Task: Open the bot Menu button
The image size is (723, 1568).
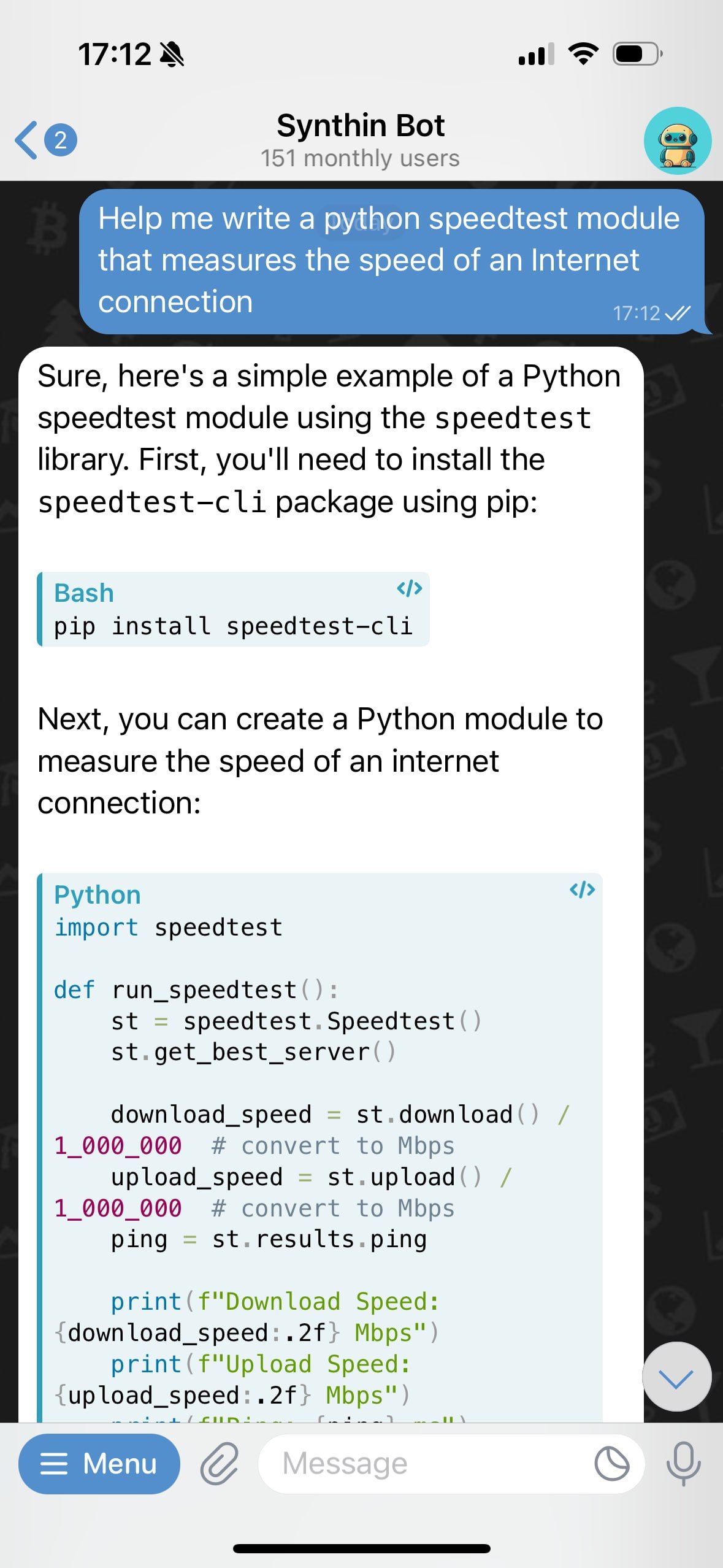Action: click(x=99, y=1464)
